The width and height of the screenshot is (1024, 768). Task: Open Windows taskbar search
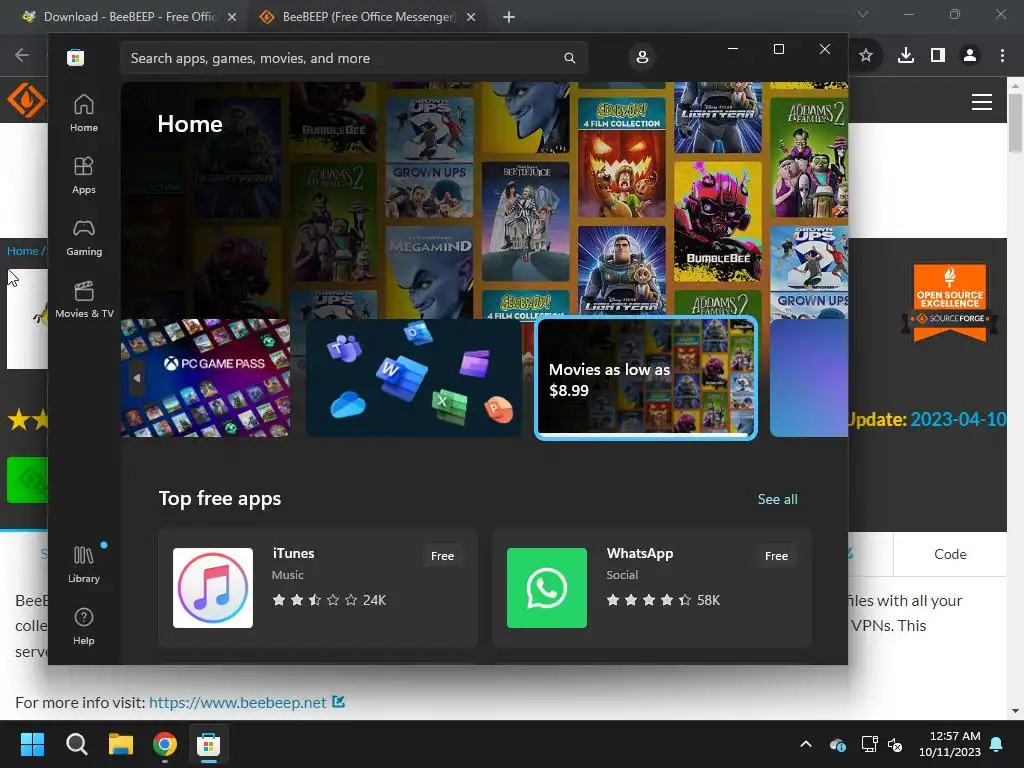(x=76, y=744)
